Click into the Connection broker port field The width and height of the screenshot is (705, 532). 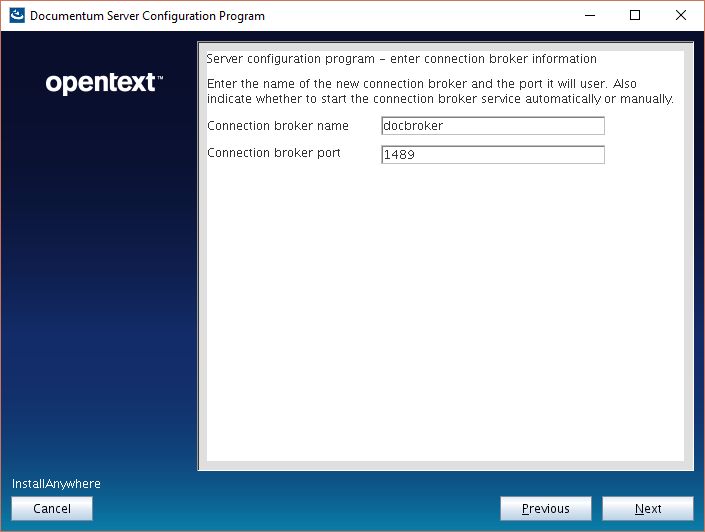coord(493,155)
